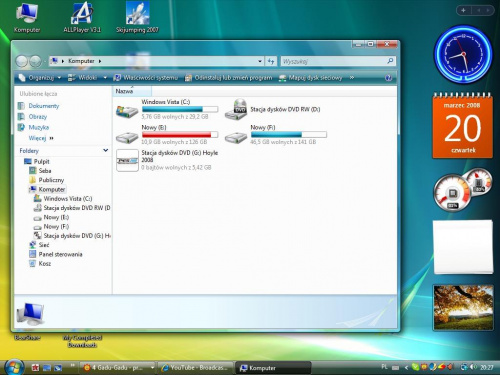500x375 pixels.
Task: Click the Komputer taskbar button
Action: (273, 368)
